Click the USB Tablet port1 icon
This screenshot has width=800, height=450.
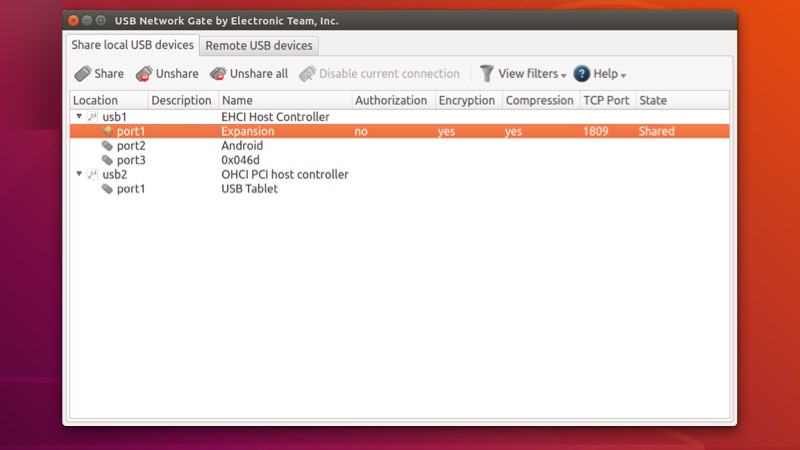(107, 189)
